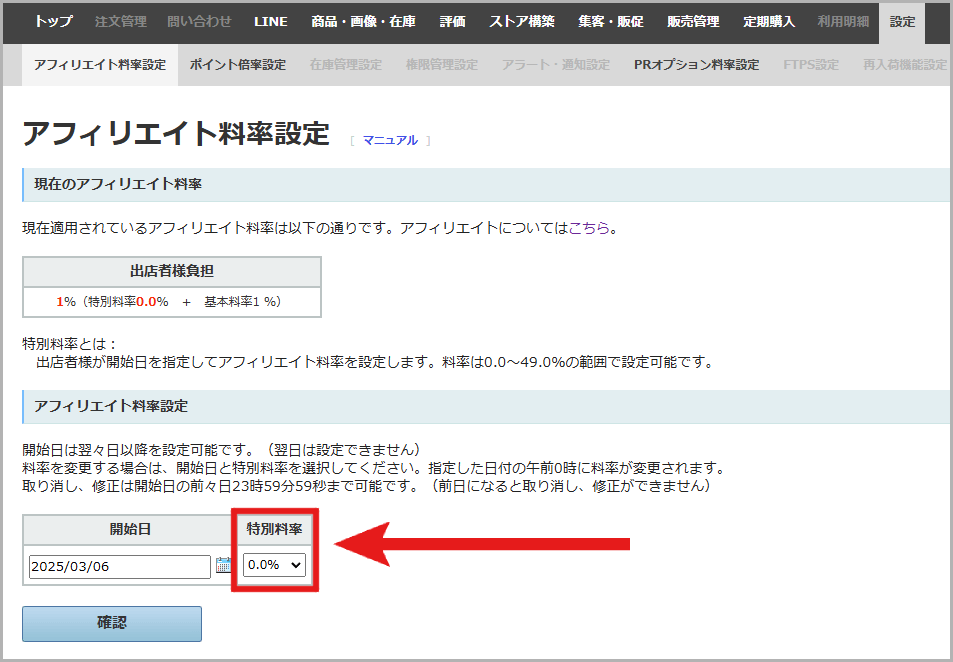Switch to PRオプション料率設定 sub-tab
This screenshot has height=662, width=953.
coord(697,65)
